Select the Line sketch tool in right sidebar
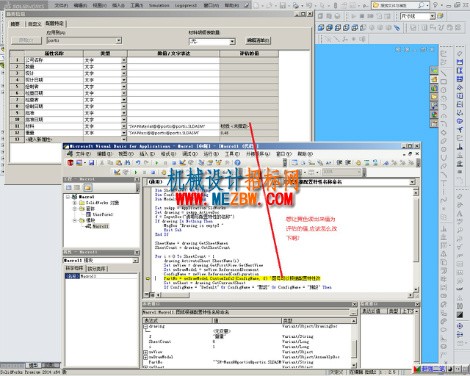Viewport: 470px width, 376px height. click(x=444, y=73)
